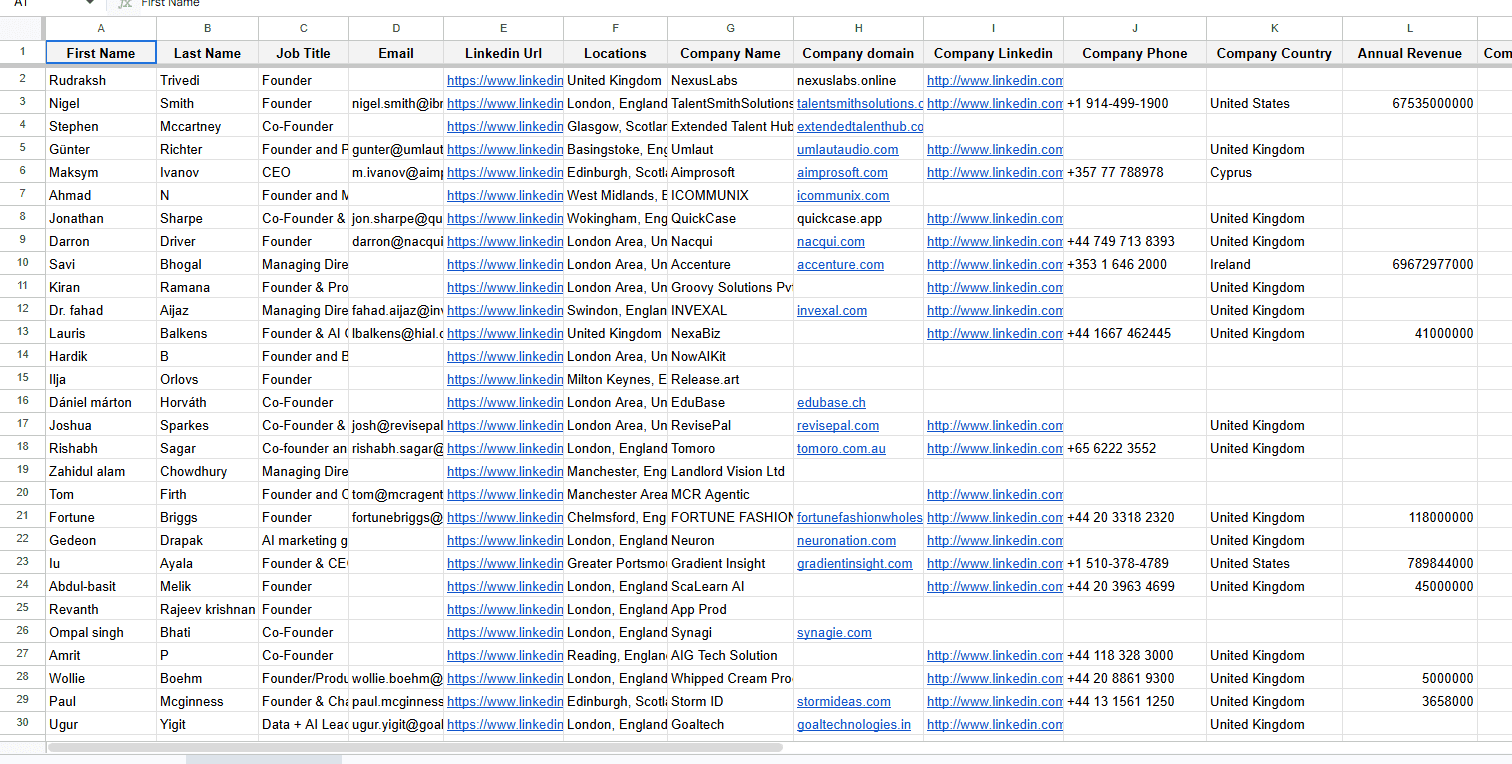Select the "First Name" header cell

point(101,53)
